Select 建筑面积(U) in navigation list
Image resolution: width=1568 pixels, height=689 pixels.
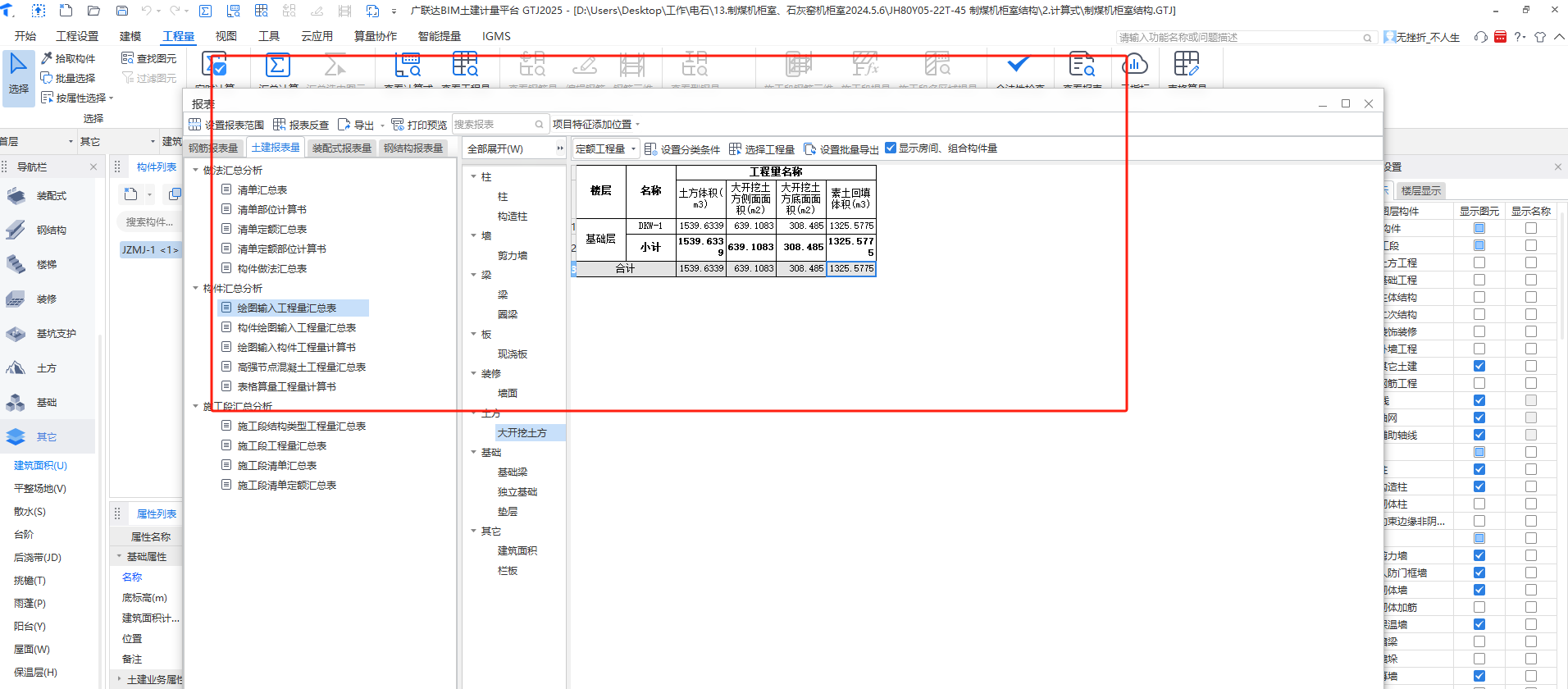pyautogui.click(x=40, y=466)
